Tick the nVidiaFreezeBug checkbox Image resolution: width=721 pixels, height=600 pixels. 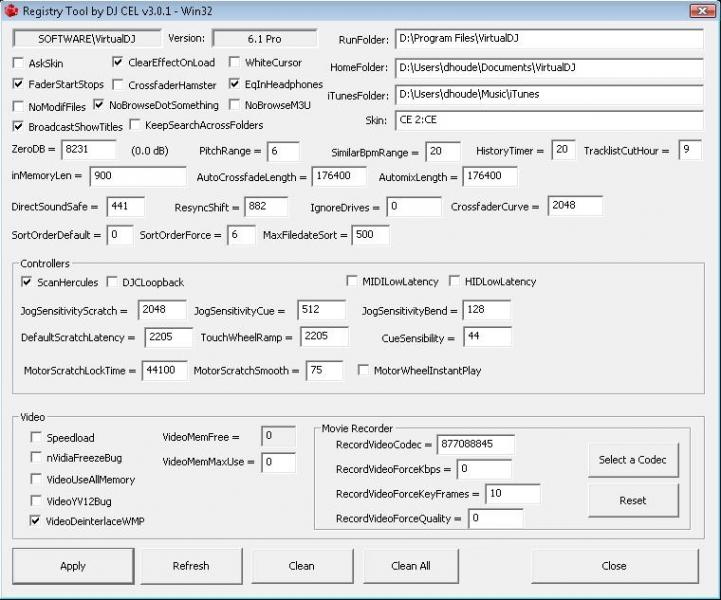(x=36, y=457)
